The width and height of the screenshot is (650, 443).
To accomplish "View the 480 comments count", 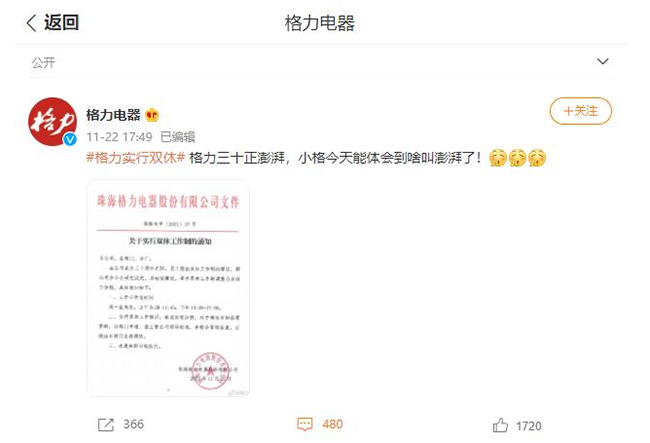I will (x=332, y=424).
